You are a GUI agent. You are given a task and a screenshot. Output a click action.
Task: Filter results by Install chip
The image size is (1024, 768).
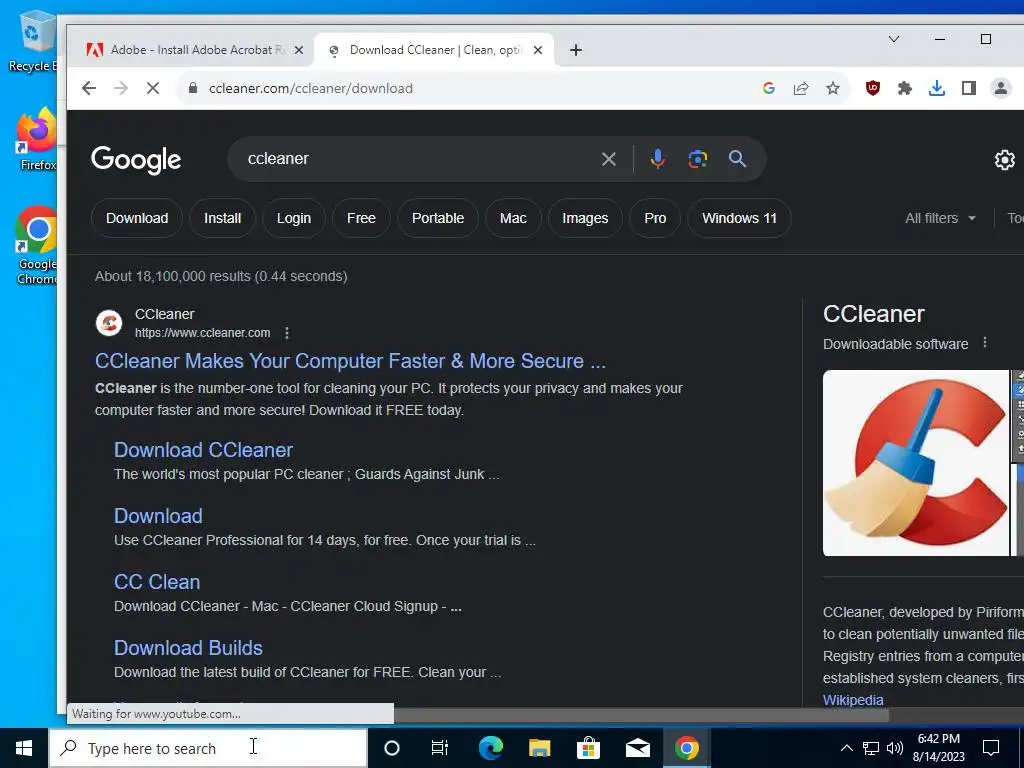[x=223, y=218]
